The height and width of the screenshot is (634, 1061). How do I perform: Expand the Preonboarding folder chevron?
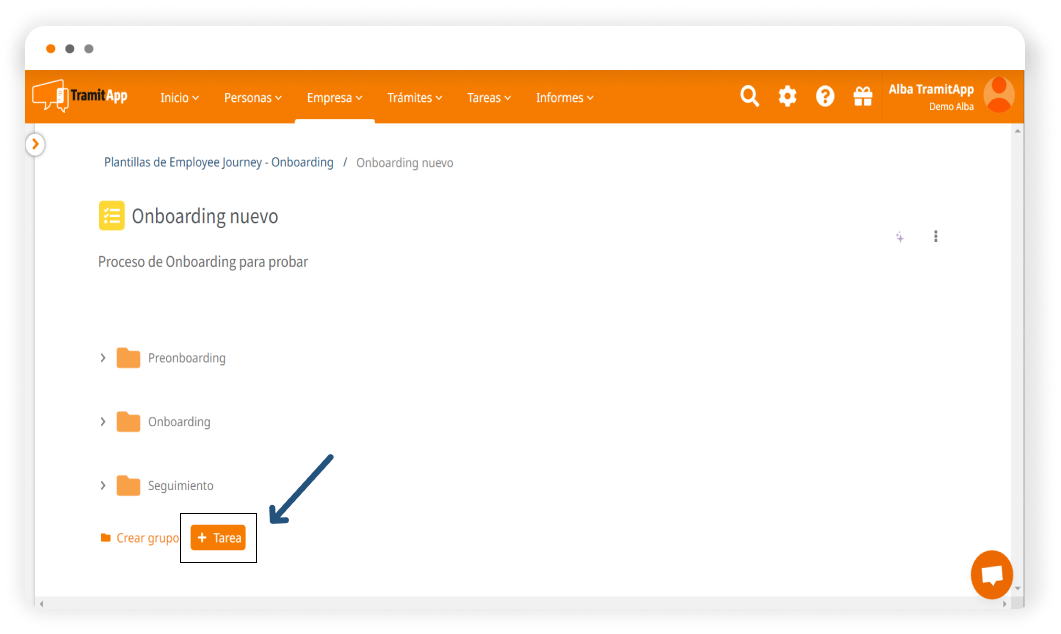click(x=103, y=358)
